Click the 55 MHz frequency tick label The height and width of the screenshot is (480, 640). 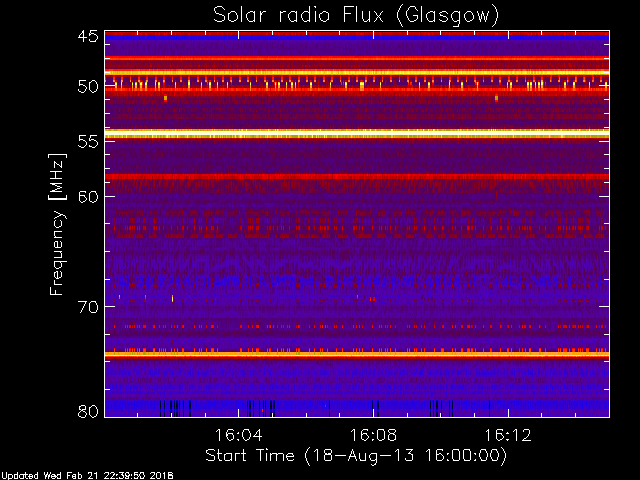[88, 142]
